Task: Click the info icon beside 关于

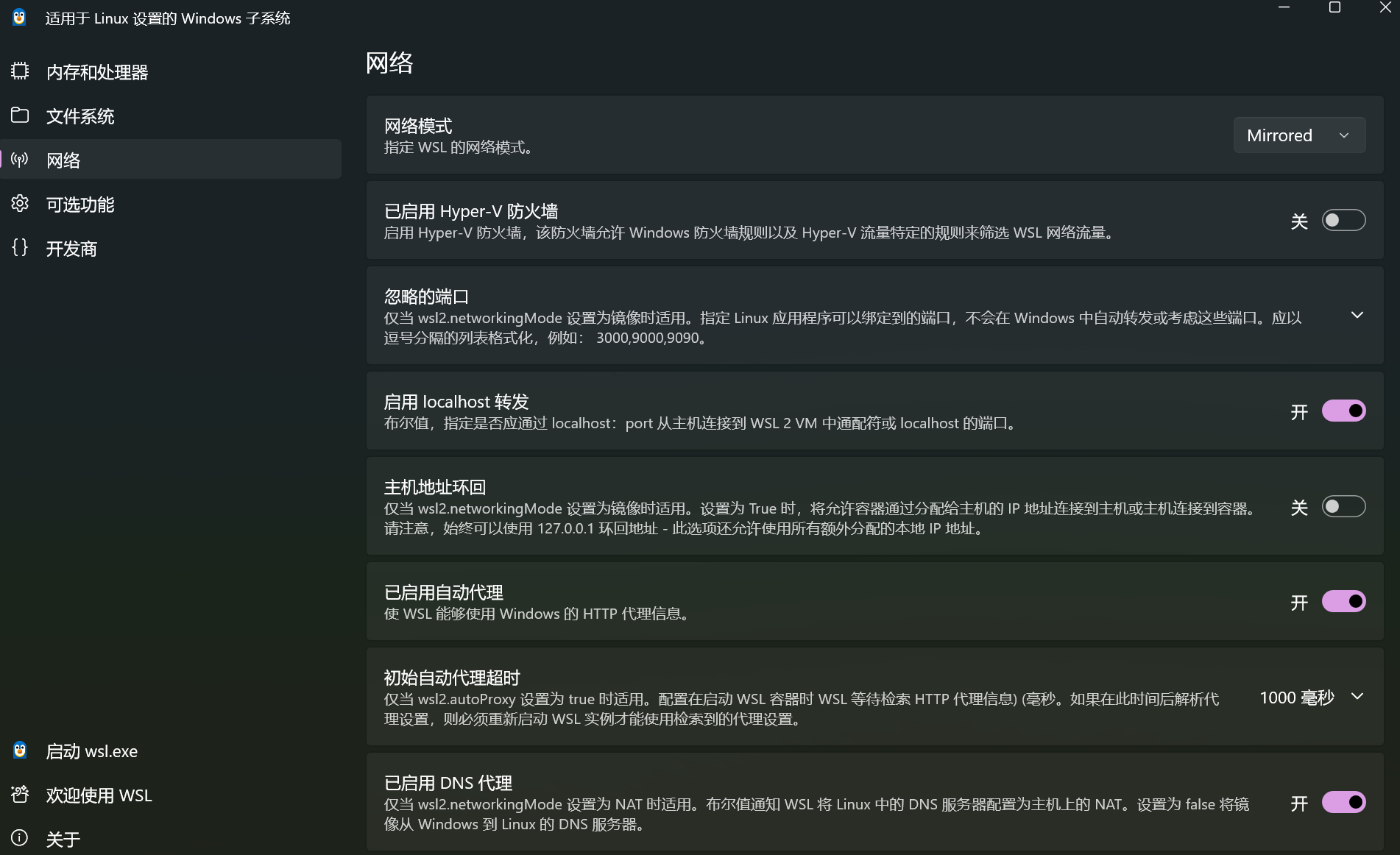Action: coord(20,837)
